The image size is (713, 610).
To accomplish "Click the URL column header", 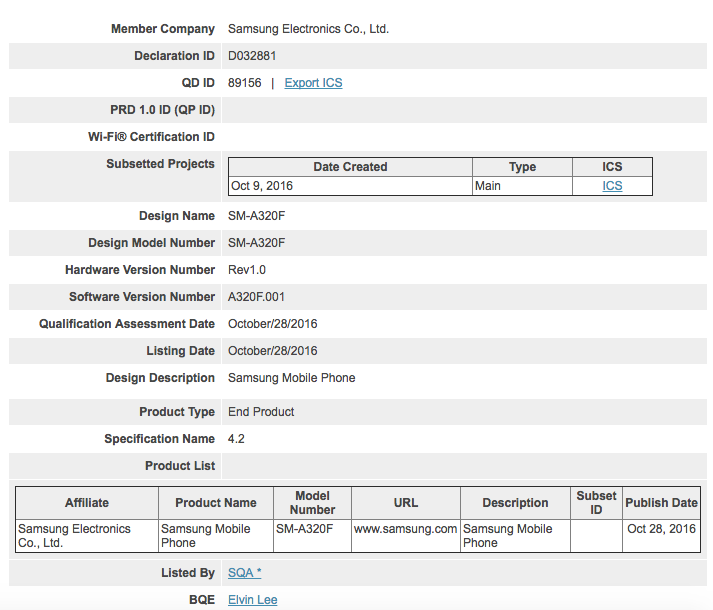I will tap(406, 503).
